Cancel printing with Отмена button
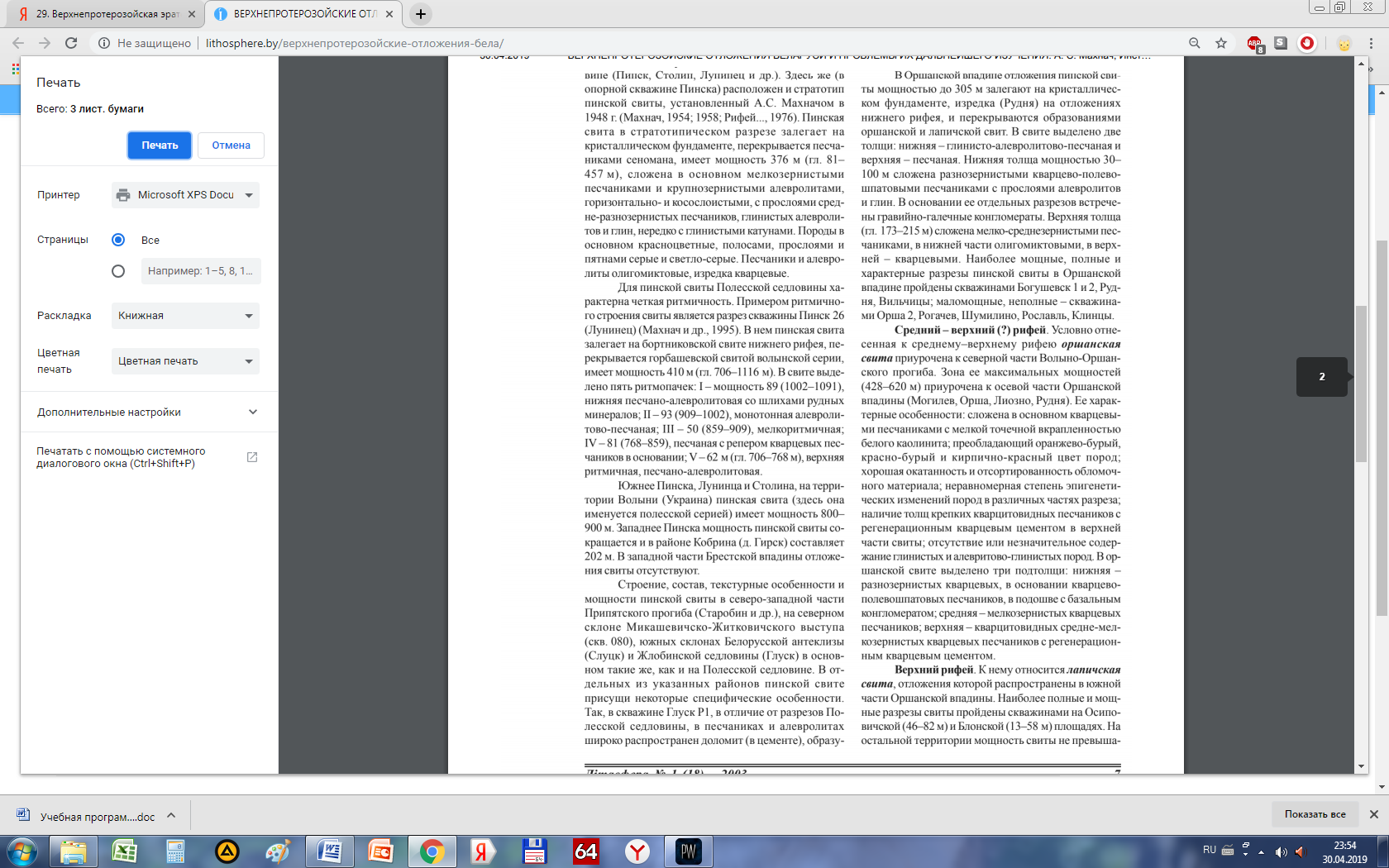The height and width of the screenshot is (868, 1389). click(x=231, y=145)
